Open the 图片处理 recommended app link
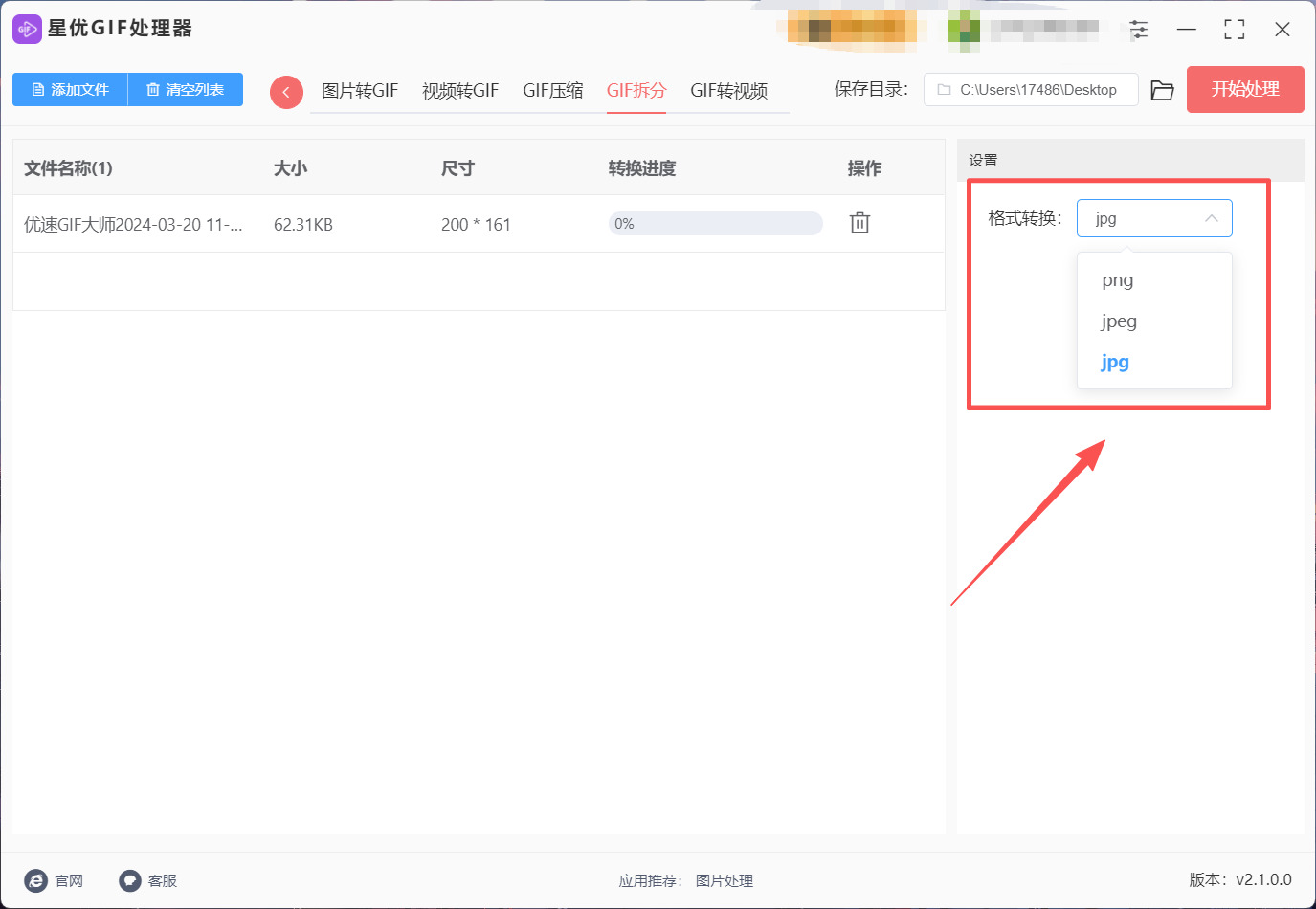 (x=725, y=880)
